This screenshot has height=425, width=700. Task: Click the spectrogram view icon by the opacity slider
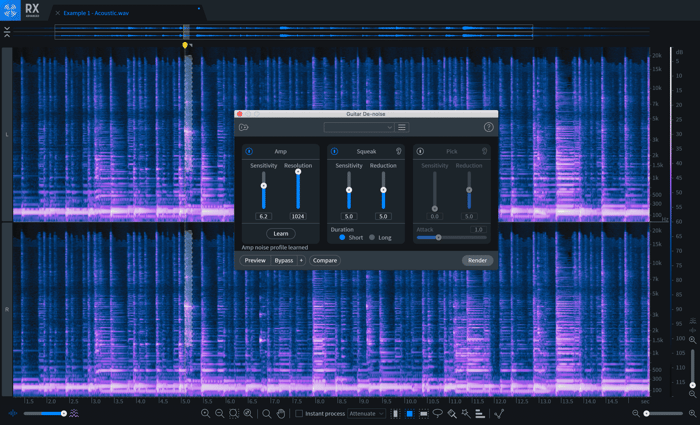click(x=74, y=413)
